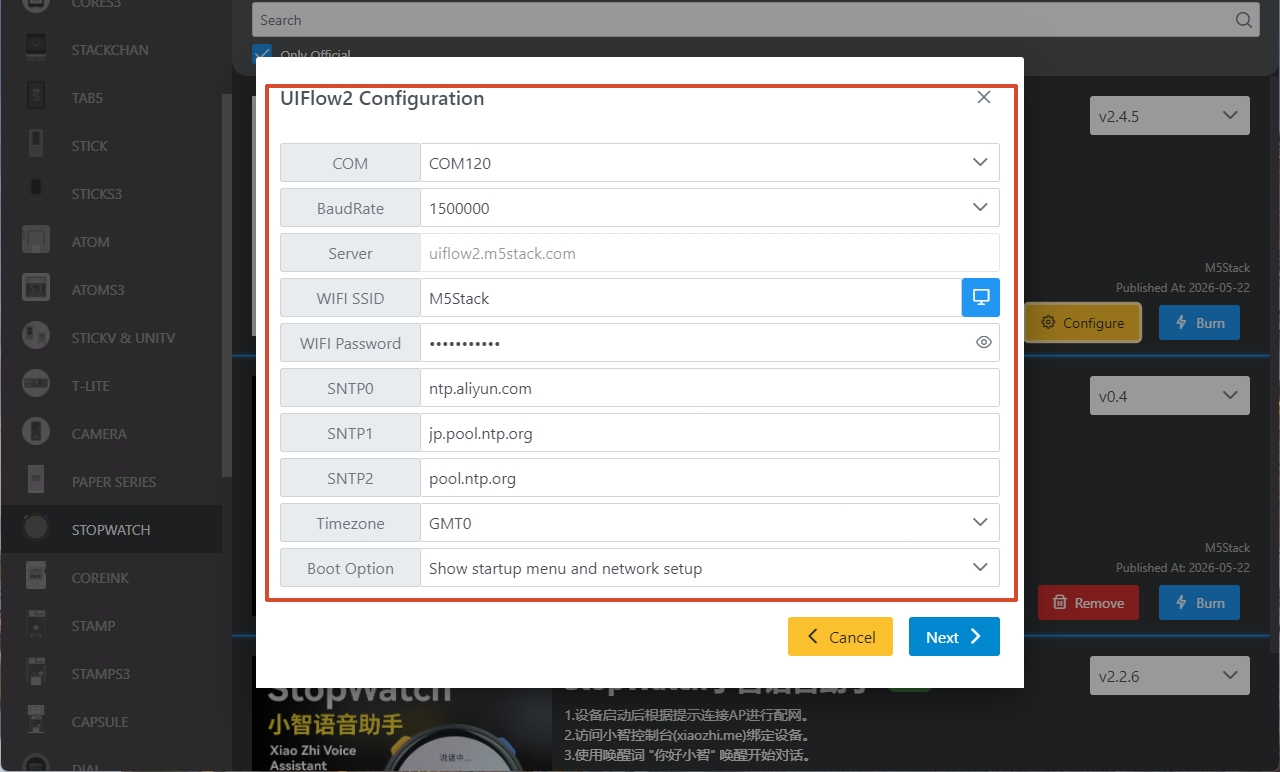Click the blue monitor icon beside WIFI SSID
Screen dimensions: 1280x772
[x=981, y=298]
